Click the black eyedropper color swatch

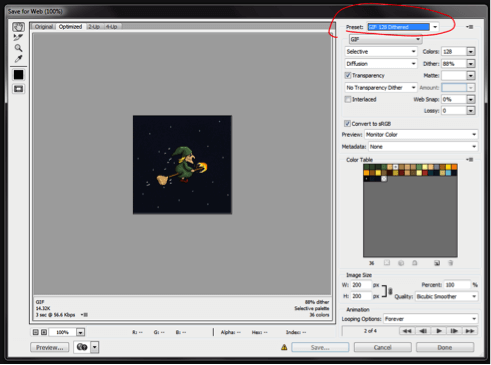[18, 75]
